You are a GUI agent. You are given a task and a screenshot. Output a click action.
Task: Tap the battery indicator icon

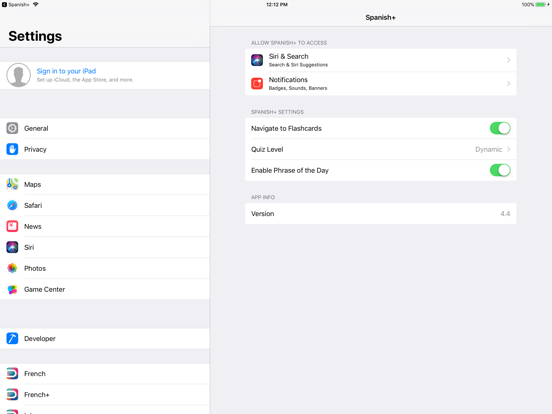pos(541,5)
